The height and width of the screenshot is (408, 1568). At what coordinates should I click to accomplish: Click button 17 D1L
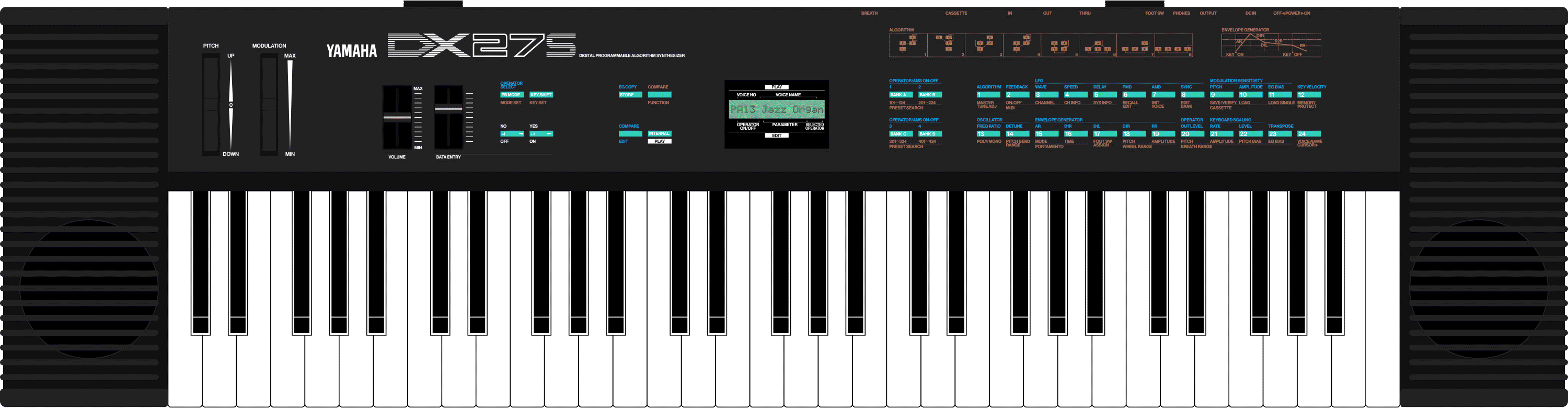pos(1105,134)
